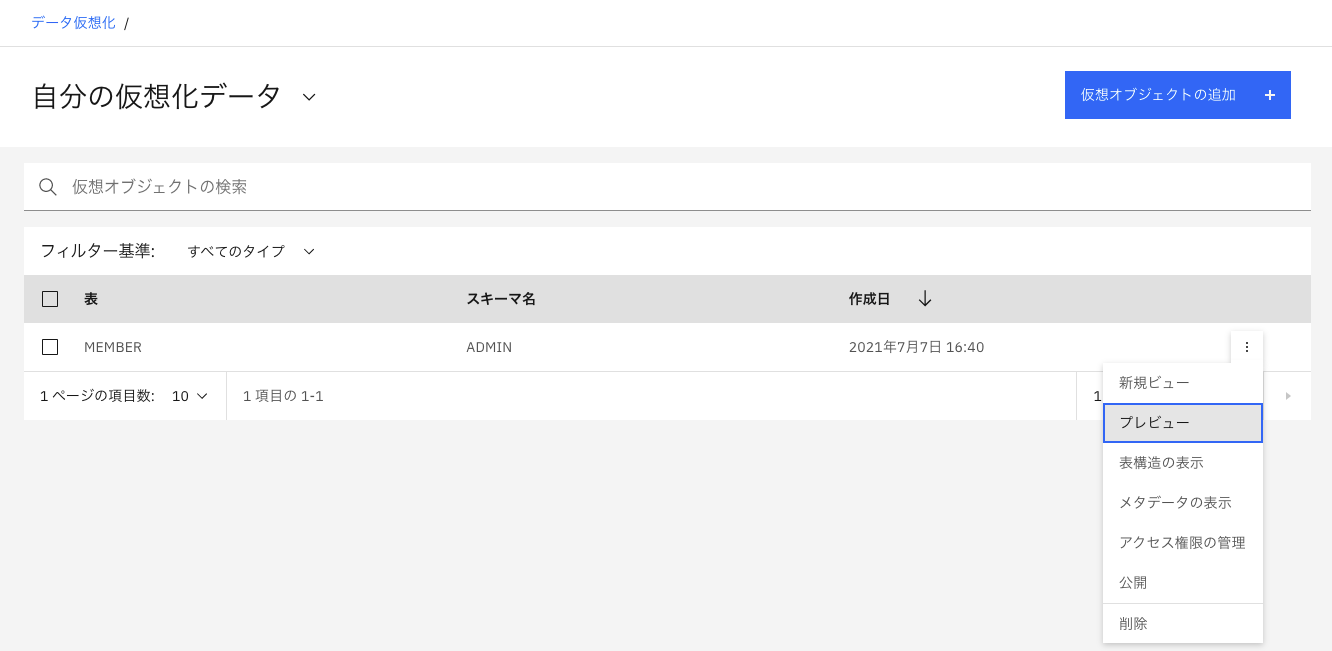The width and height of the screenshot is (1332, 651).
Task: Click the 2021年7月7日 16:40 date cell
Action: 917,347
